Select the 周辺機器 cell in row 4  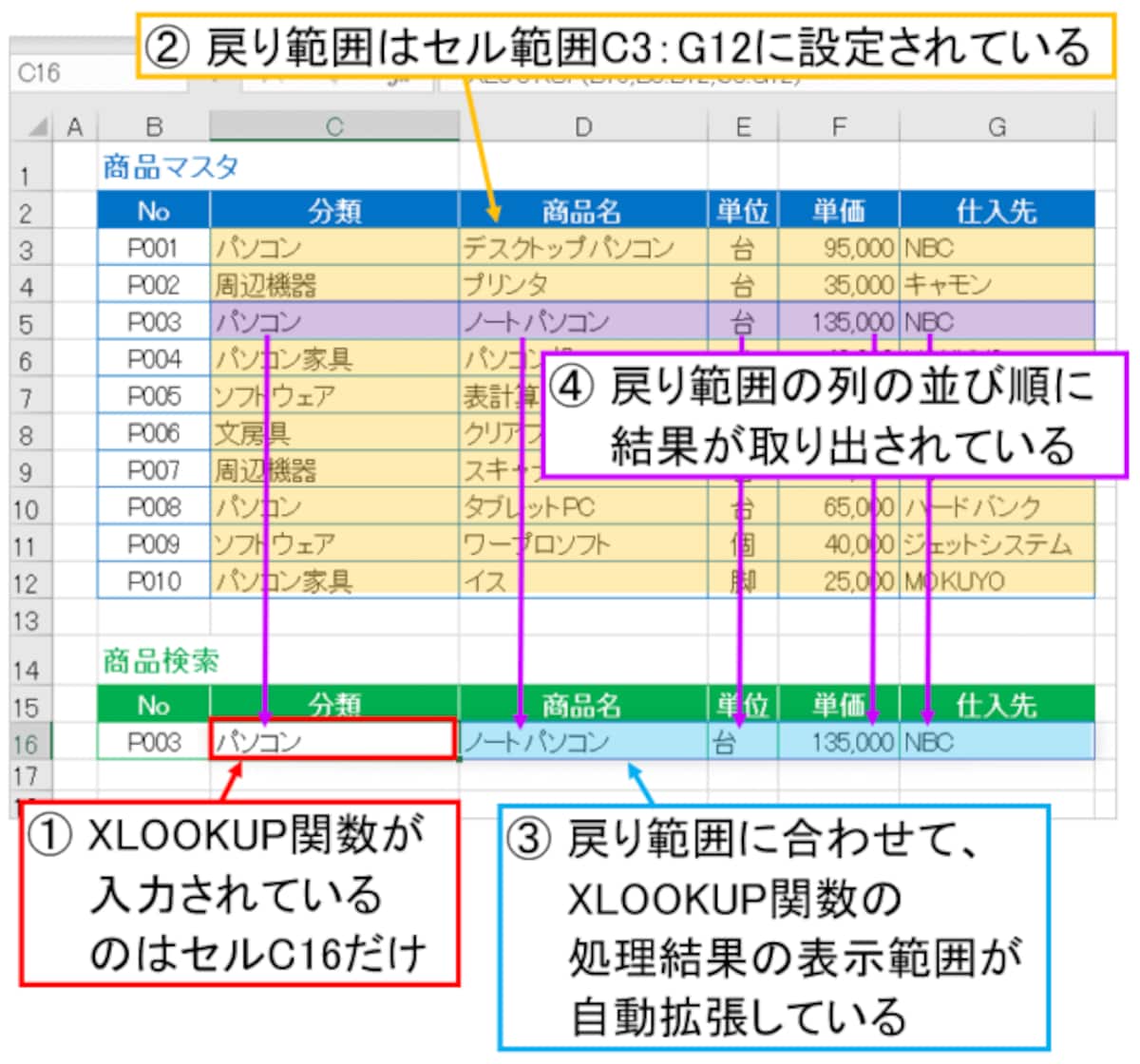tap(334, 285)
